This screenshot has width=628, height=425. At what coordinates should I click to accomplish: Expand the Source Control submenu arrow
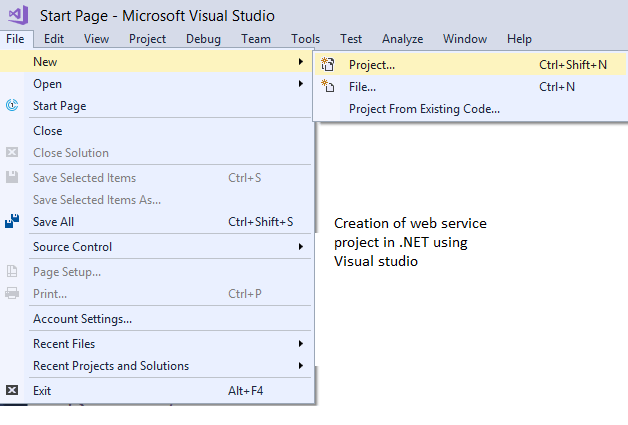[300, 247]
